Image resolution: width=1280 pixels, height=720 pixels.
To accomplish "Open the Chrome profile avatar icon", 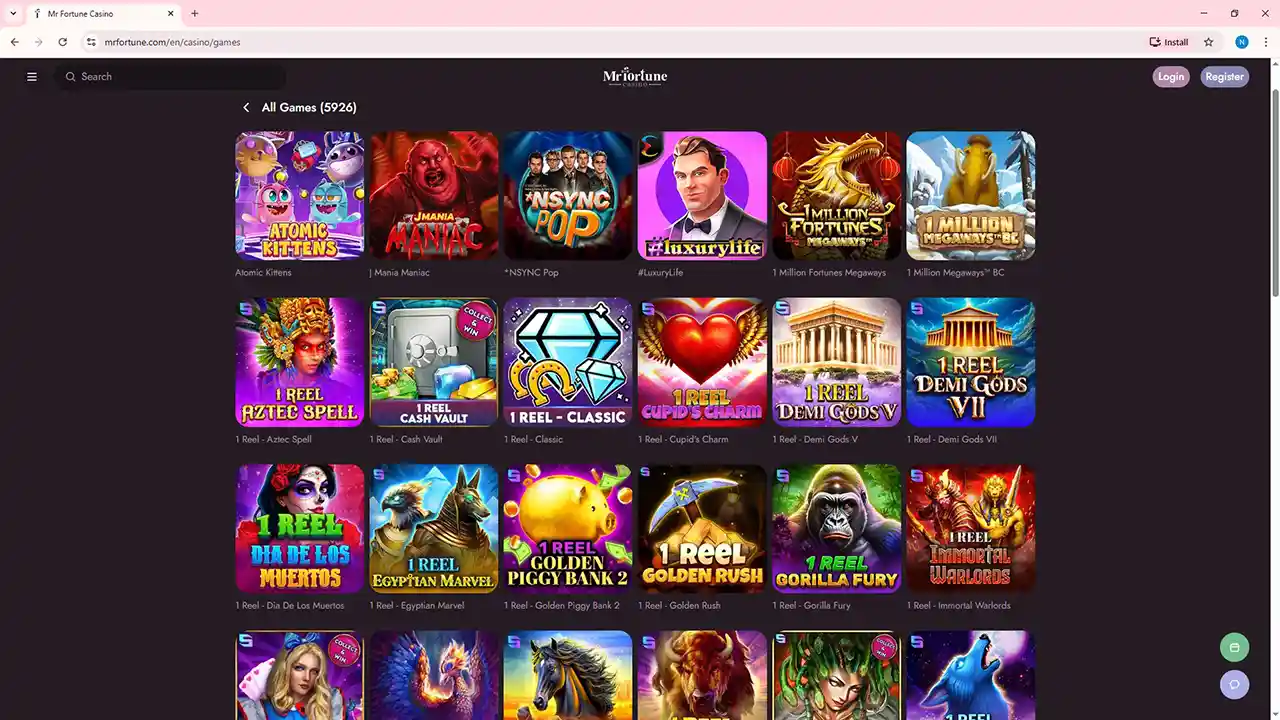I will pos(1242,42).
